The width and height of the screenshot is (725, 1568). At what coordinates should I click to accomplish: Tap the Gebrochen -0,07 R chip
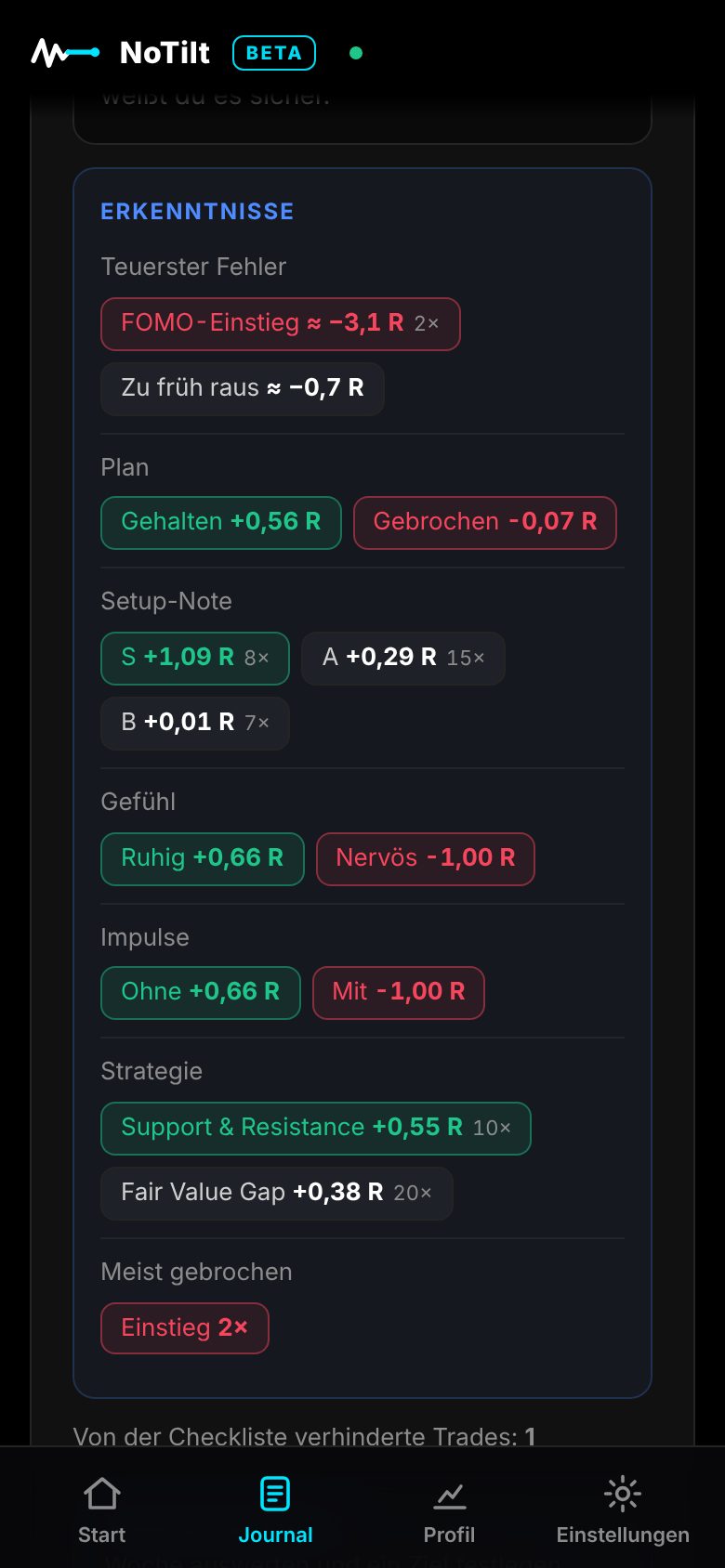coord(485,523)
